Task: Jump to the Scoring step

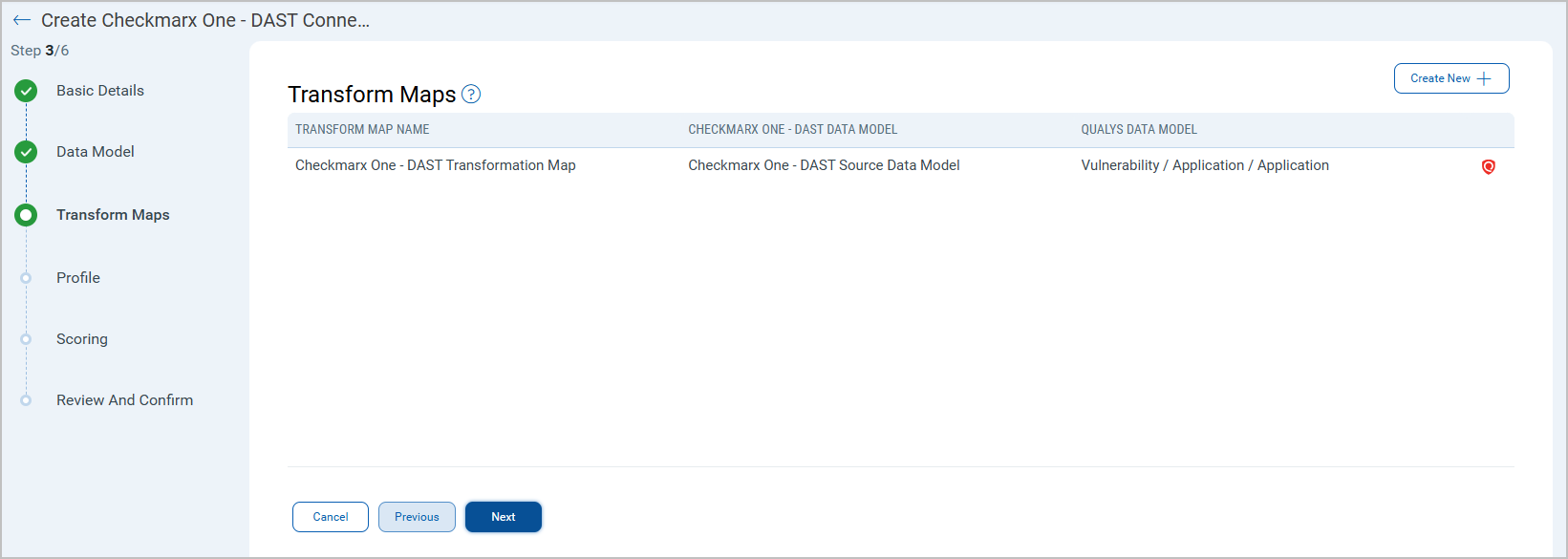Action: [x=82, y=339]
